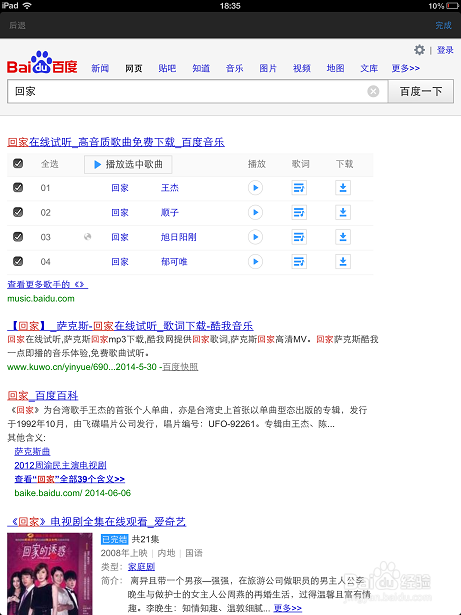461x615 pixels.
Task: Tap the battery indicator in status bar
Action: pyautogui.click(x=452, y=6)
